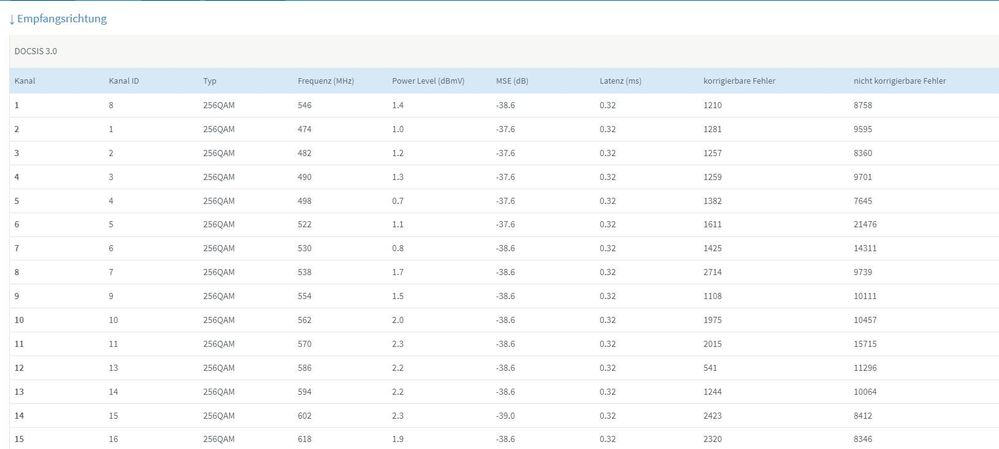Select correctable error count 1108
Image resolution: width=999 pixels, height=449 pixels.
point(713,296)
